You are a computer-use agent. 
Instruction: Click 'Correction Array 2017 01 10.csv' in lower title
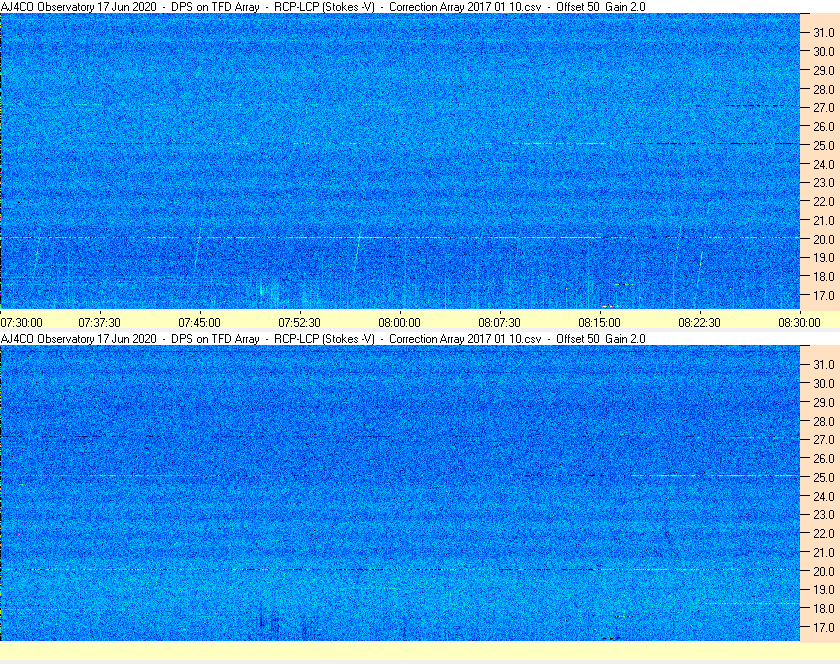tap(465, 339)
